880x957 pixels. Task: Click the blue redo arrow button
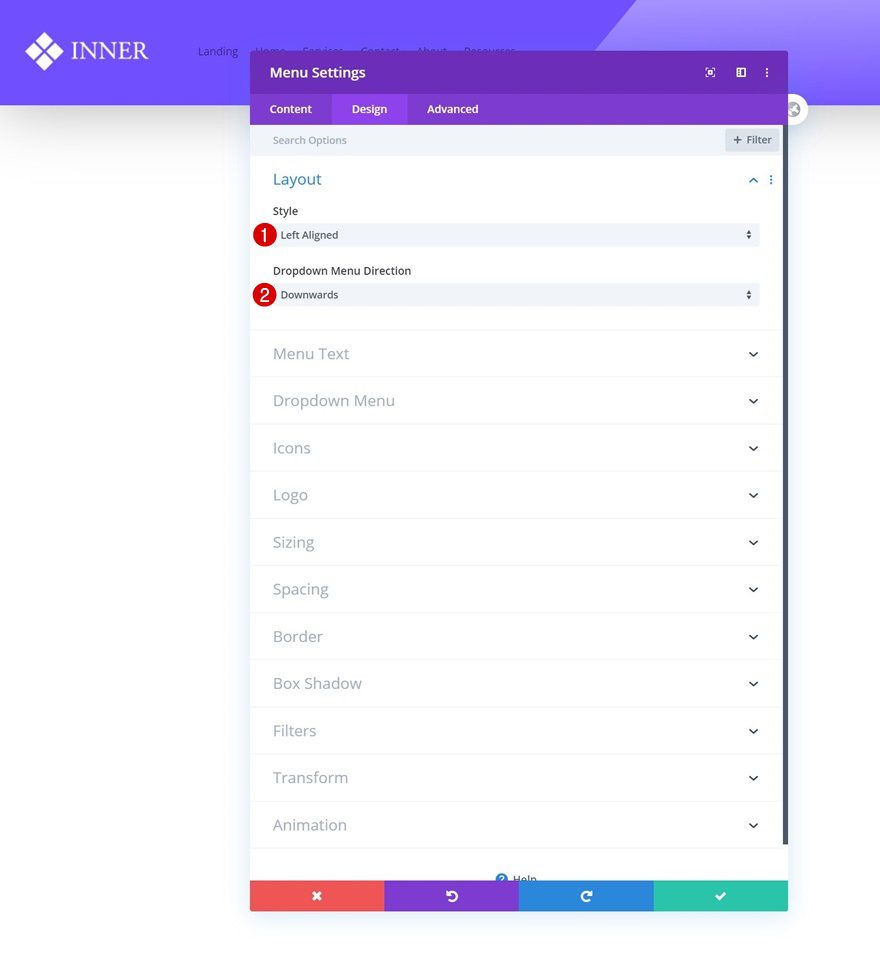pos(586,896)
